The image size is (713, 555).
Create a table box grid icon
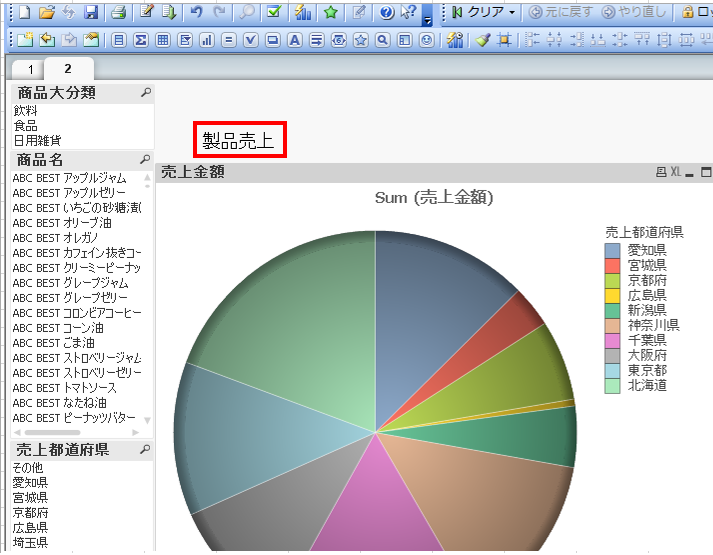coord(163,40)
